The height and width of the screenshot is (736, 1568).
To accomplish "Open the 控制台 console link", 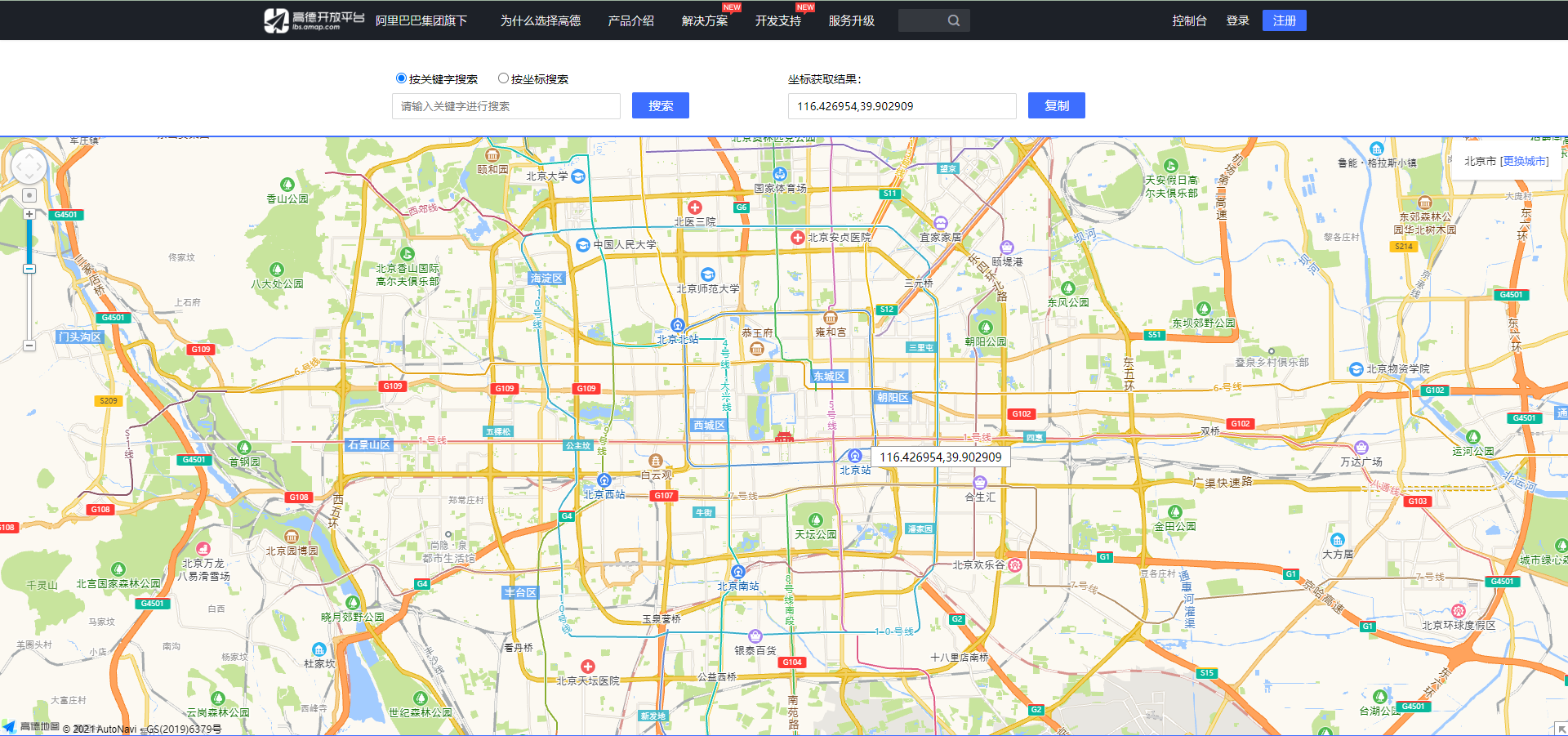I will [1189, 20].
